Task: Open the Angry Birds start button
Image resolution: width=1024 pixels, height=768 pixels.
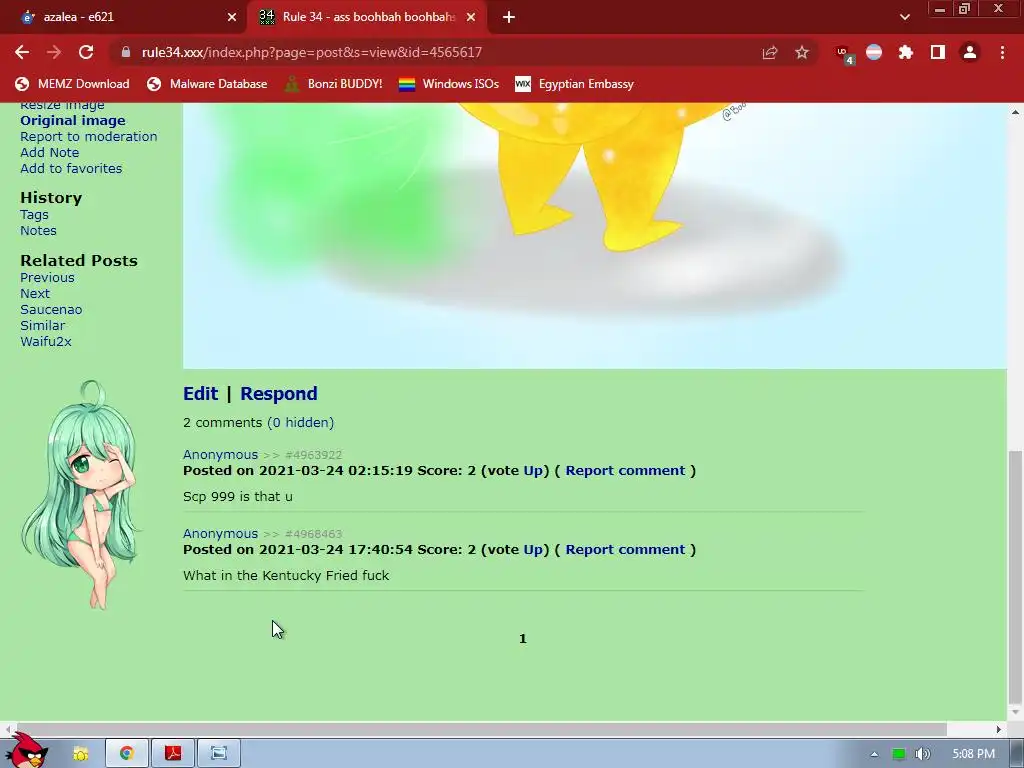Action: (x=28, y=752)
